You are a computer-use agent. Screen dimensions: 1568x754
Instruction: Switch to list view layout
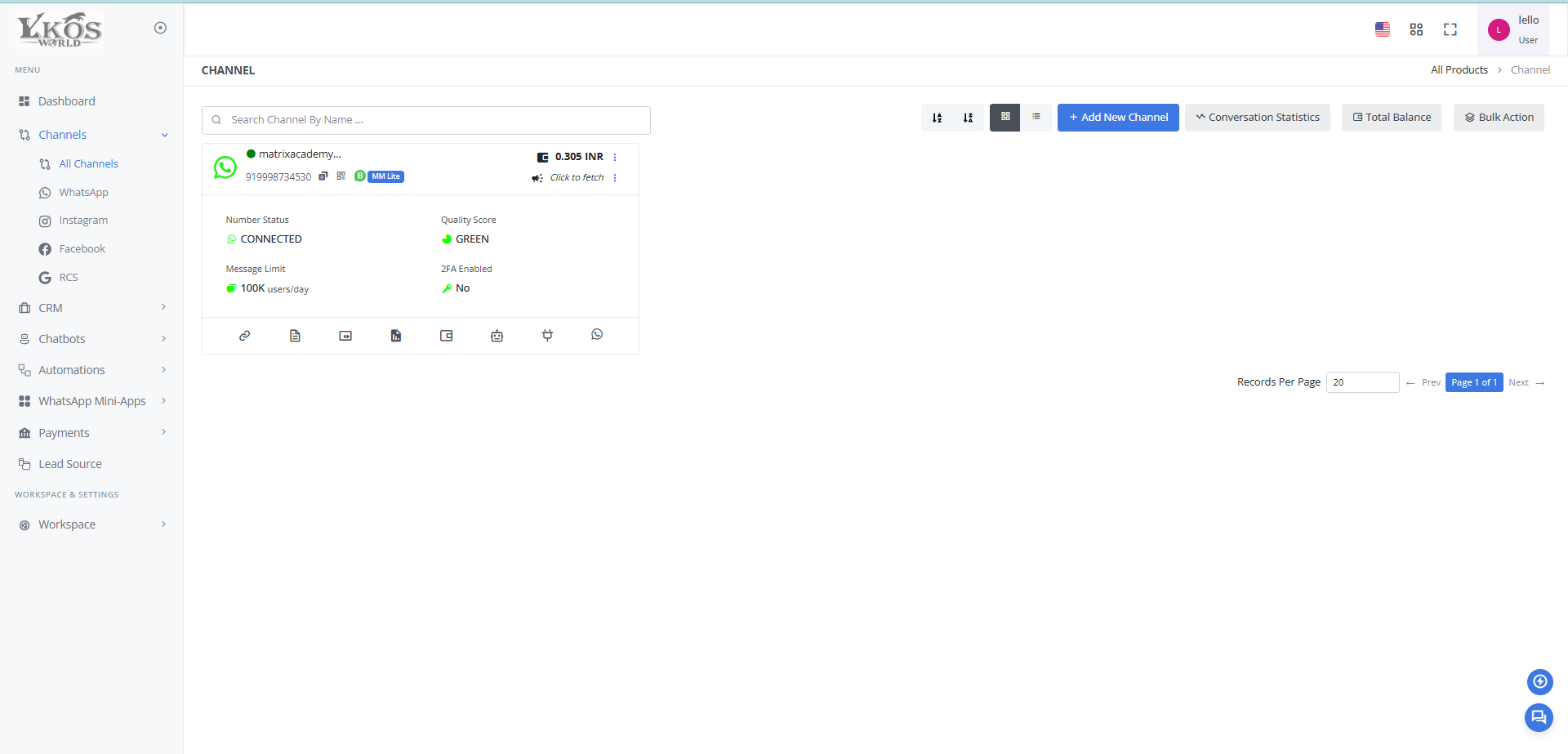tap(1036, 118)
